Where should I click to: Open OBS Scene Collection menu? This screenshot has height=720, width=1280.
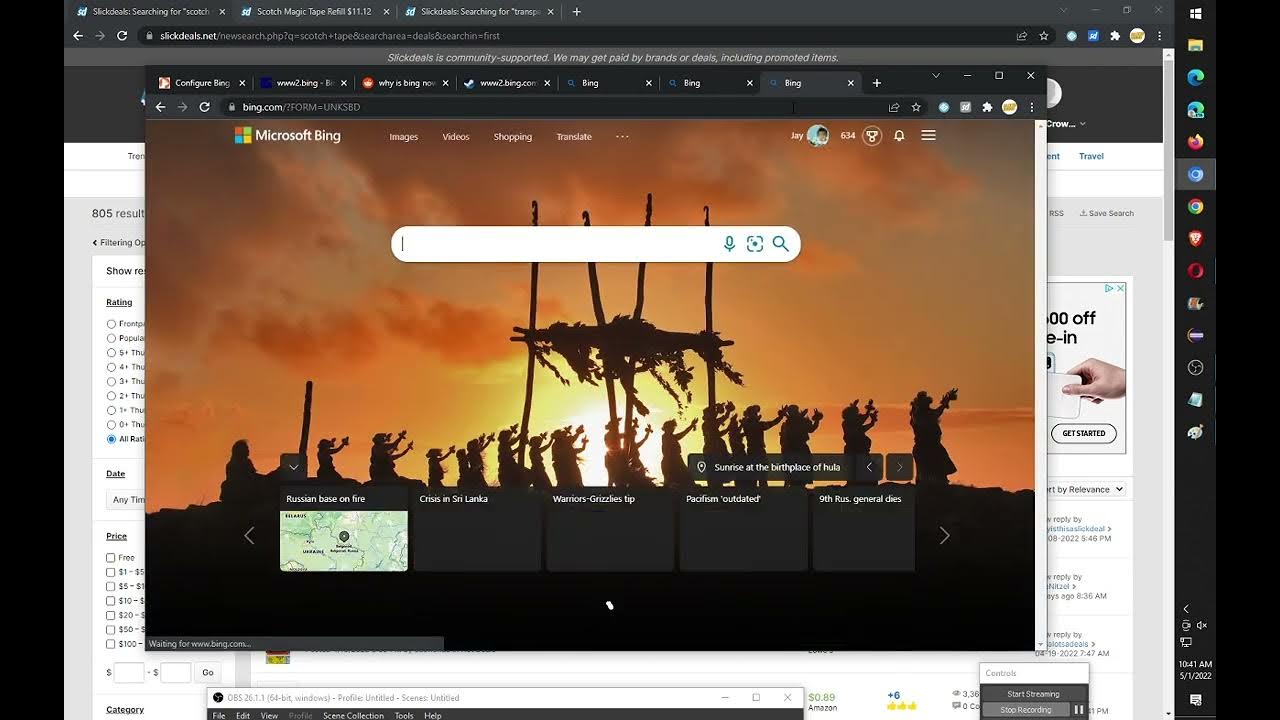point(353,715)
